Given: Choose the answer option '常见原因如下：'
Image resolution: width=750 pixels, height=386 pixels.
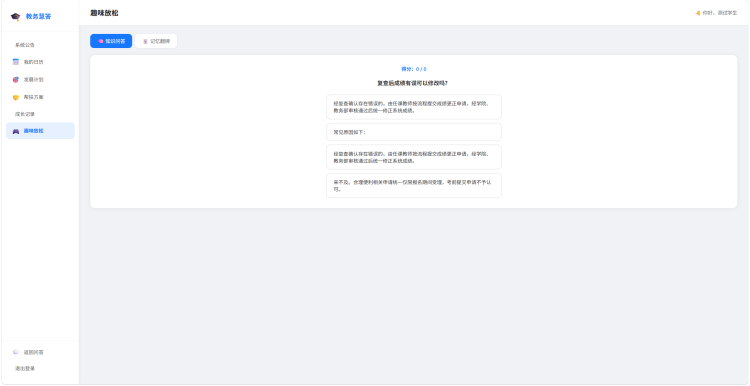Looking at the screenshot, I should (x=414, y=132).
